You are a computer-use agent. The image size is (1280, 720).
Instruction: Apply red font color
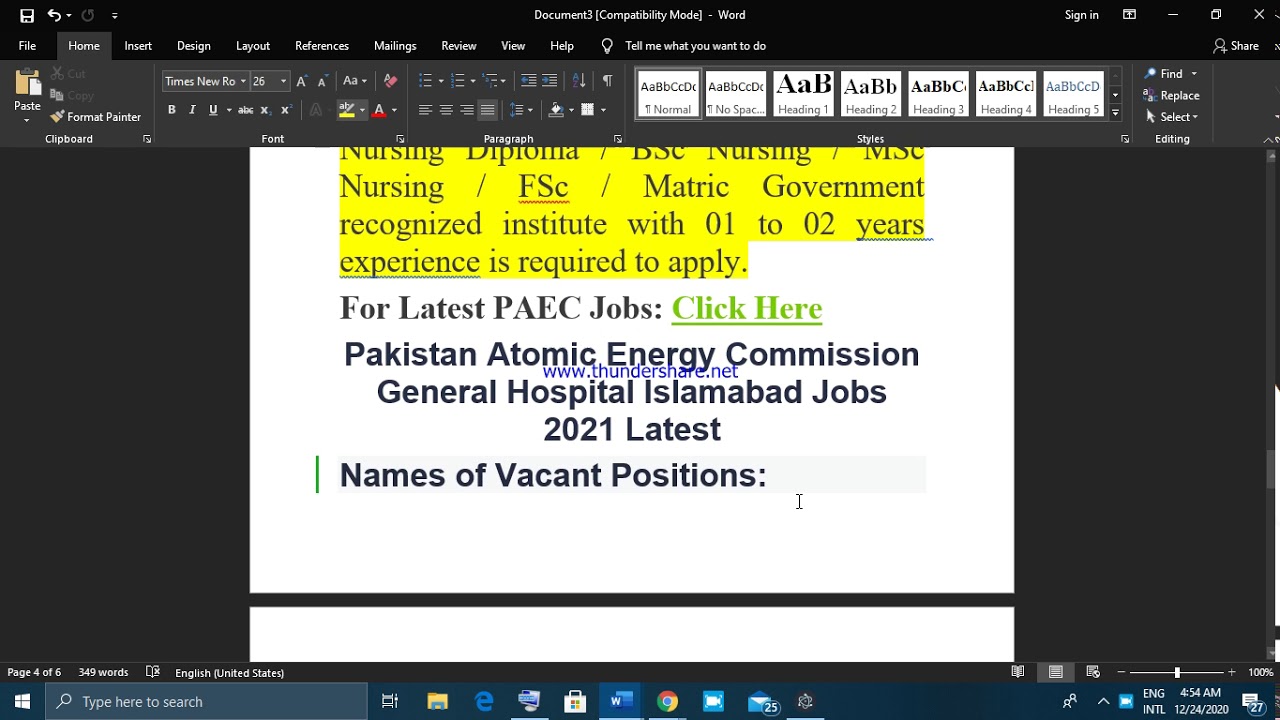point(378,110)
